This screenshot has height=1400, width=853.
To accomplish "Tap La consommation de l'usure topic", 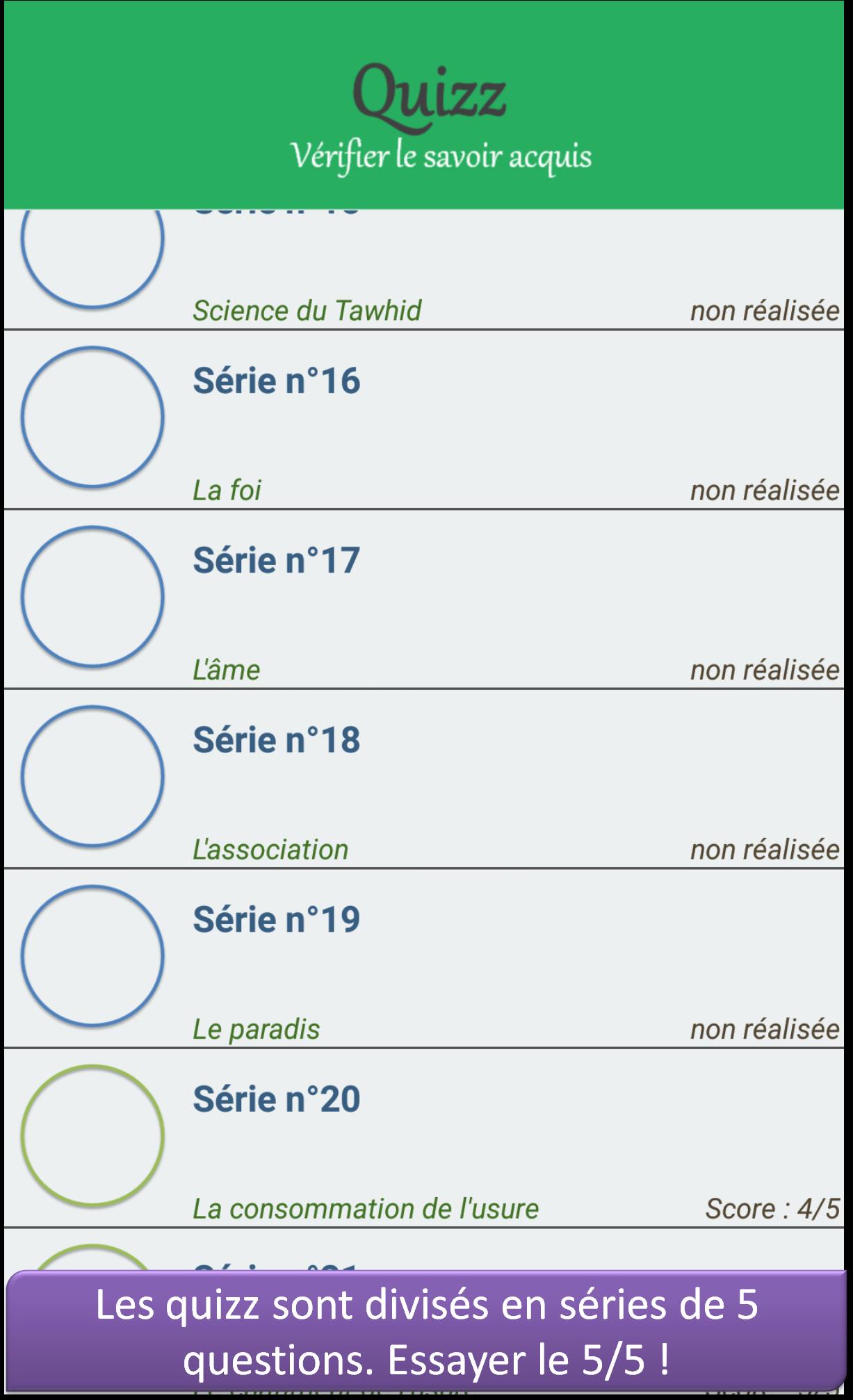I will [366, 1209].
